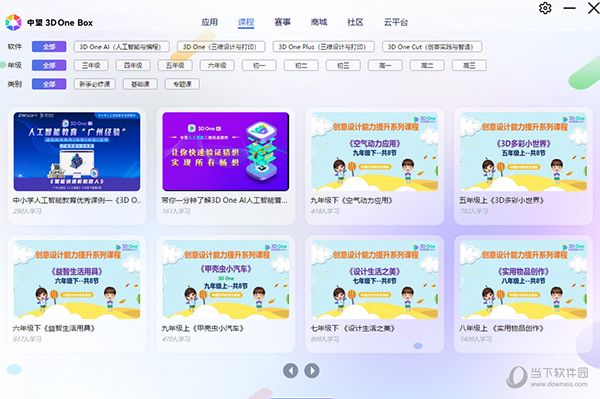Click the title 中小学人工智能教育优秀课例
This screenshot has width=600, height=399.
coord(77,200)
